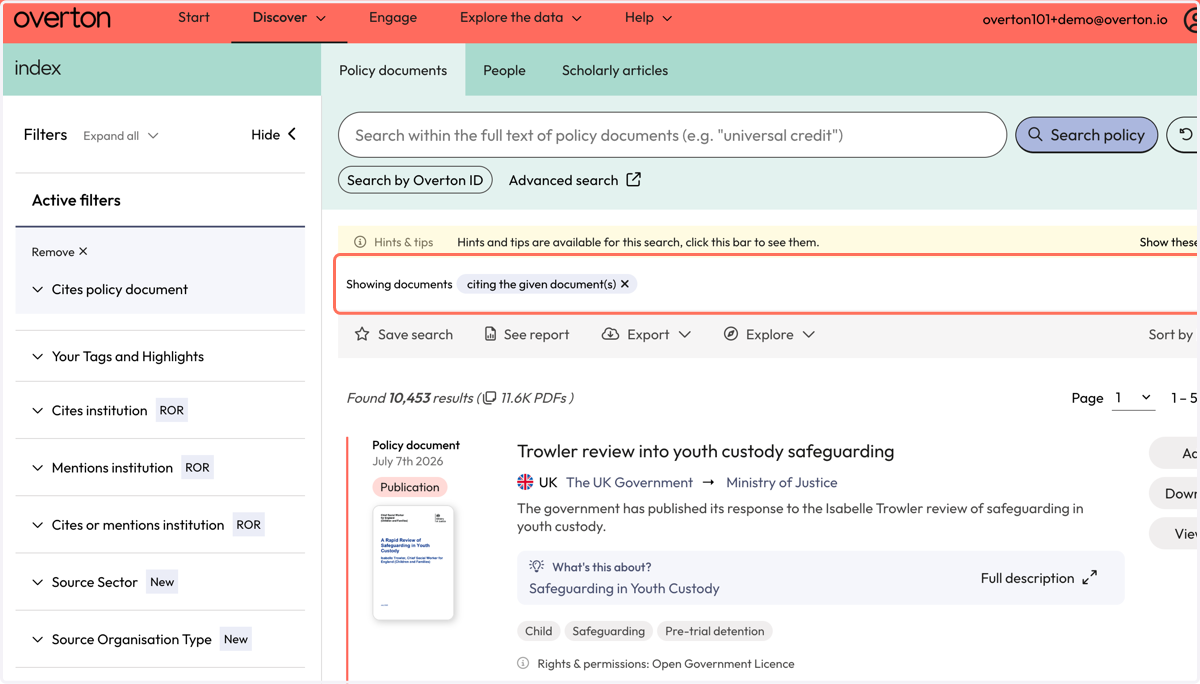
Task: Open the Explore dropdown
Action: coord(769,334)
